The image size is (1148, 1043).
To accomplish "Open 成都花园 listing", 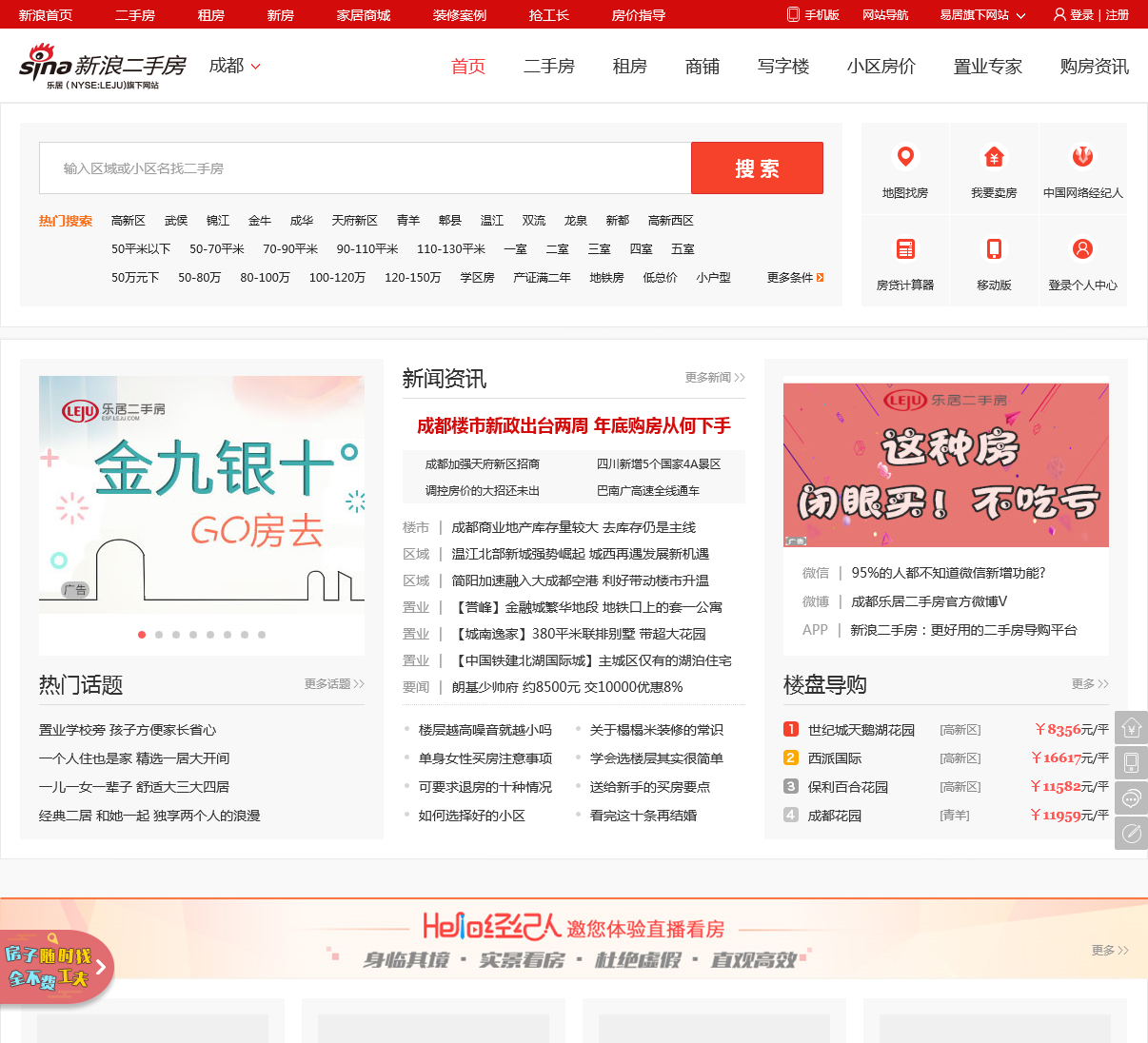I will [835, 815].
